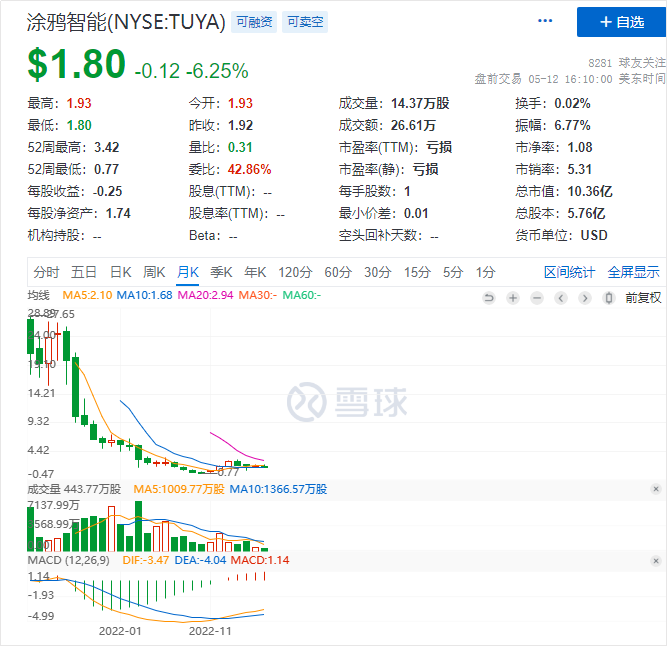Pan chart right with right arrow

click(x=585, y=298)
